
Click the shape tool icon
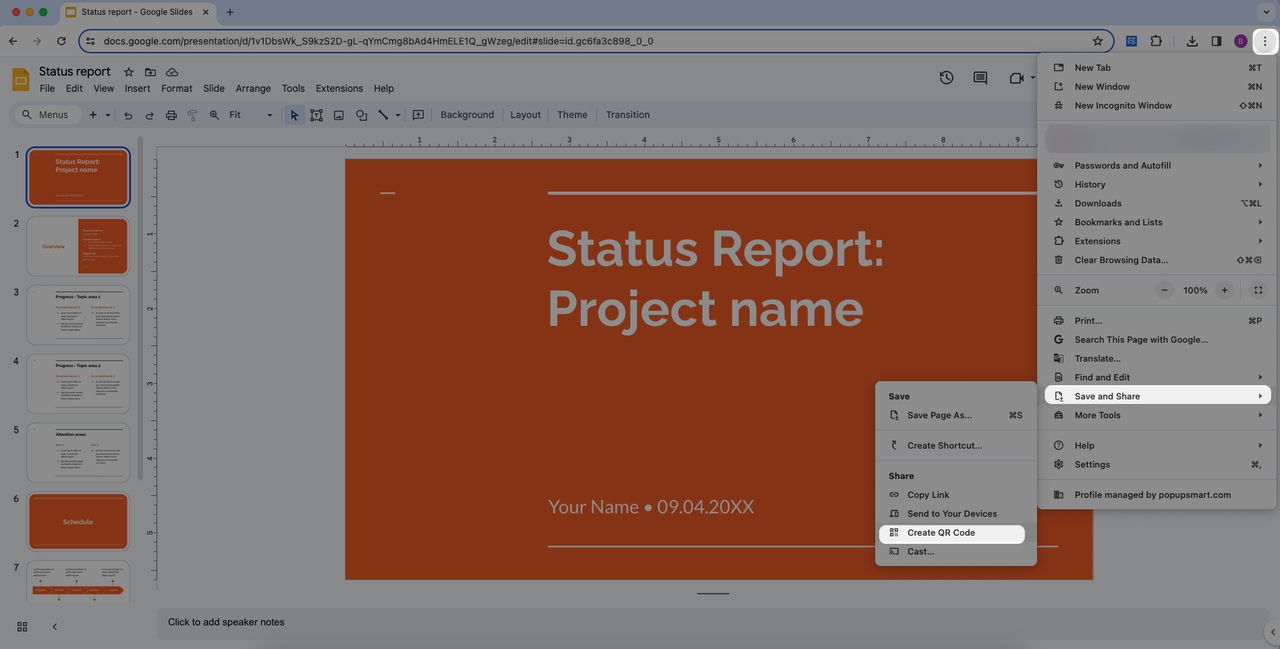point(361,115)
